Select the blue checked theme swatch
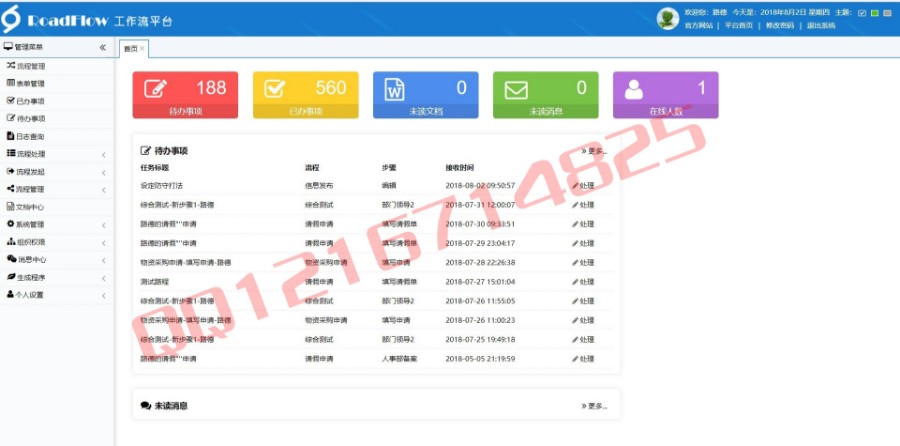Screen dimensions: 900x446 coord(862,13)
